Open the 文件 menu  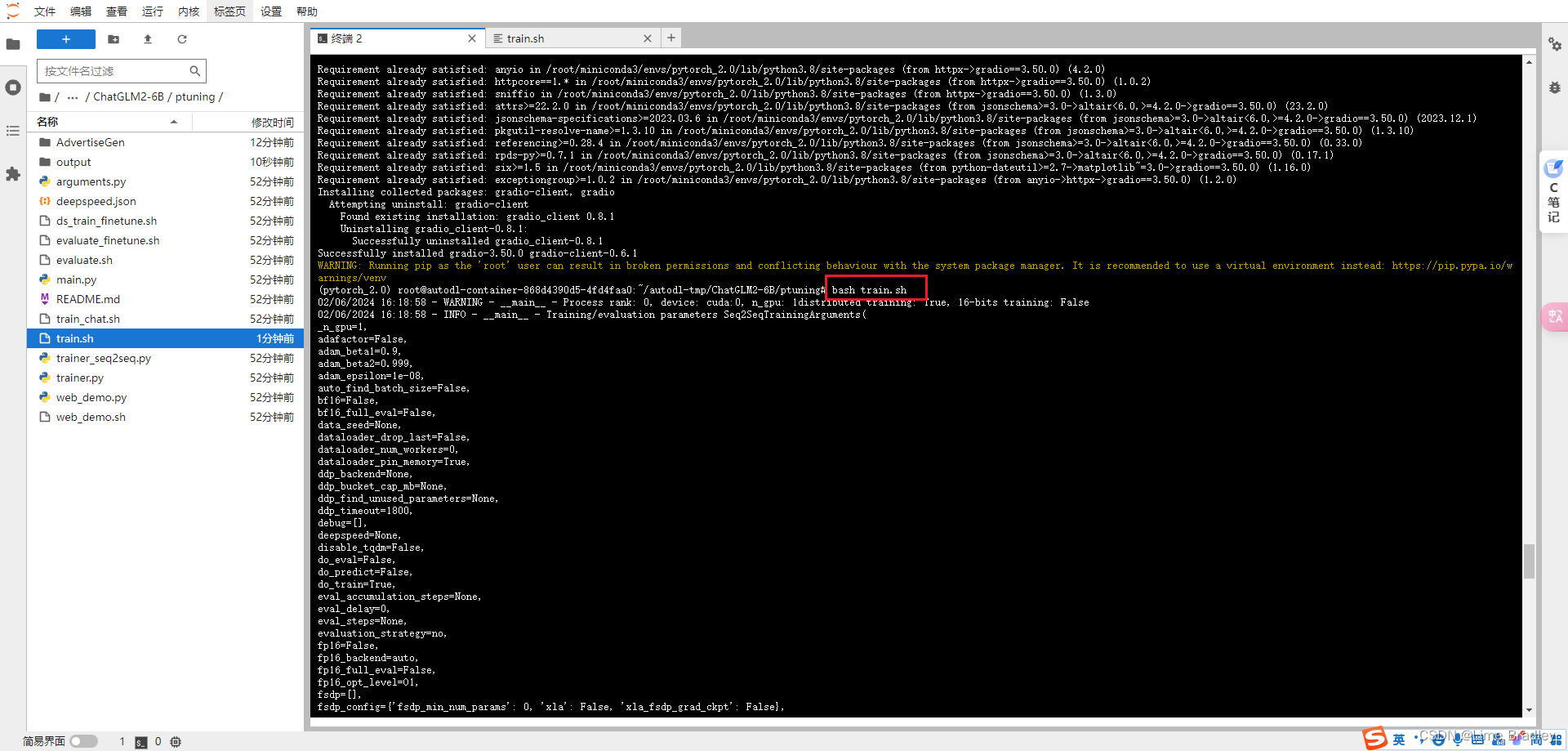(45, 11)
